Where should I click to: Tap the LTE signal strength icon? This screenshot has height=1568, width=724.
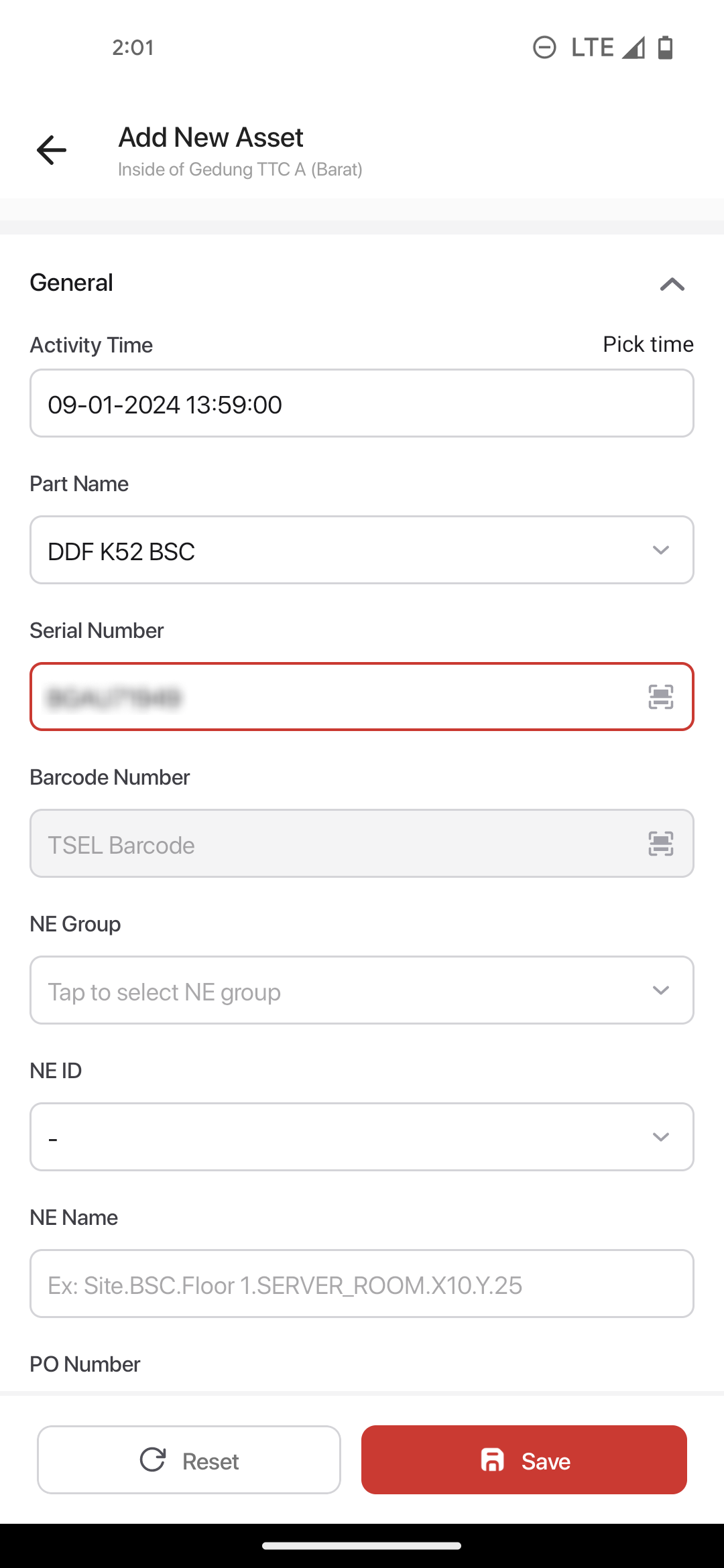[633, 48]
